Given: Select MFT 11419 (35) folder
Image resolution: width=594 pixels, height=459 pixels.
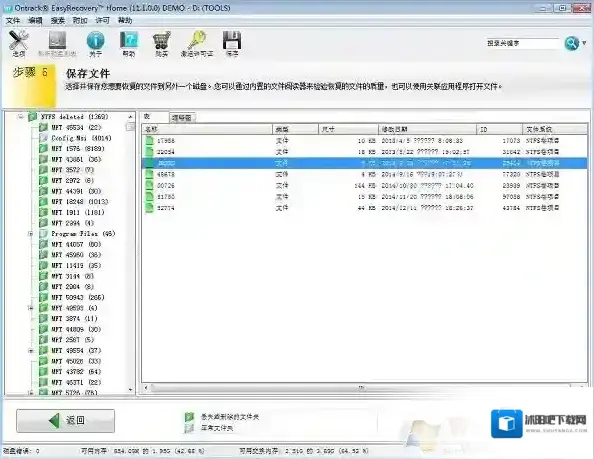Looking at the screenshot, I should 76,265.
